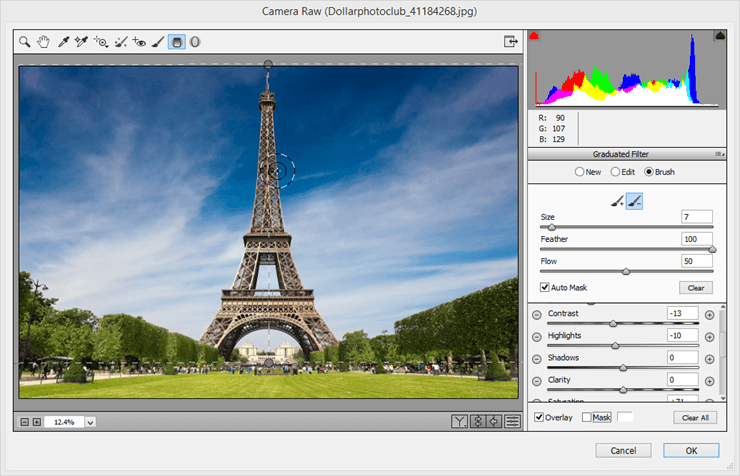
Task: Cycle before/after views with Y icon
Action: click(459, 421)
